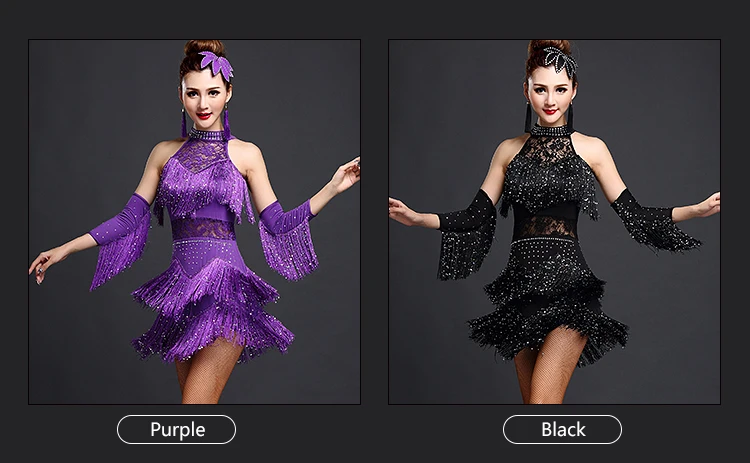The width and height of the screenshot is (750, 463).
Task: Click the black rhinestone leaf hairpiece
Action: click(561, 60)
